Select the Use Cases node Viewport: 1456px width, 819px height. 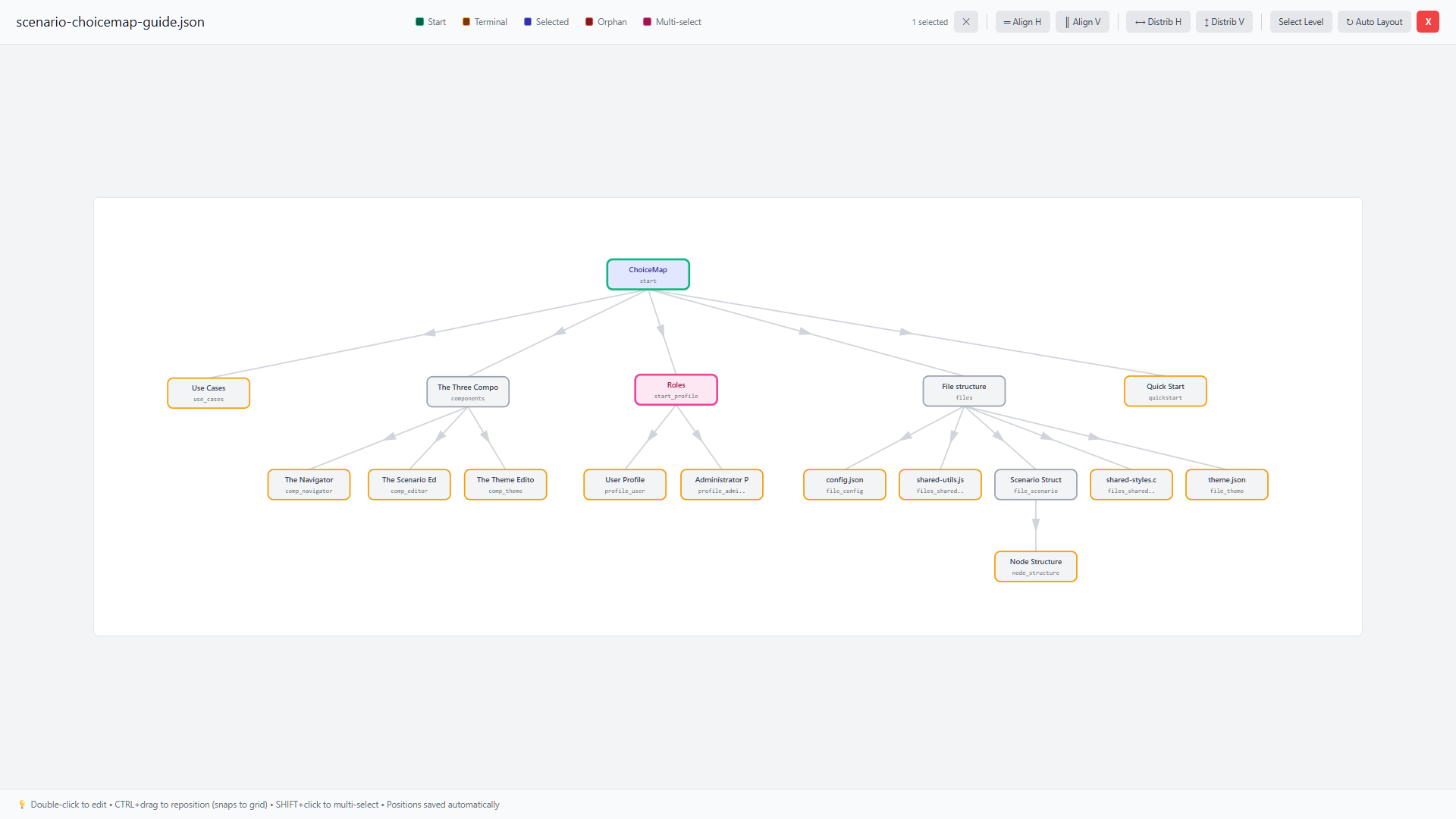209,393
